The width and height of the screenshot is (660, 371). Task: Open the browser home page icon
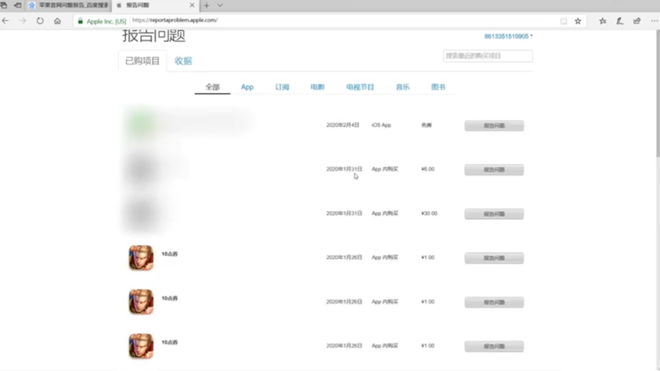(57, 21)
